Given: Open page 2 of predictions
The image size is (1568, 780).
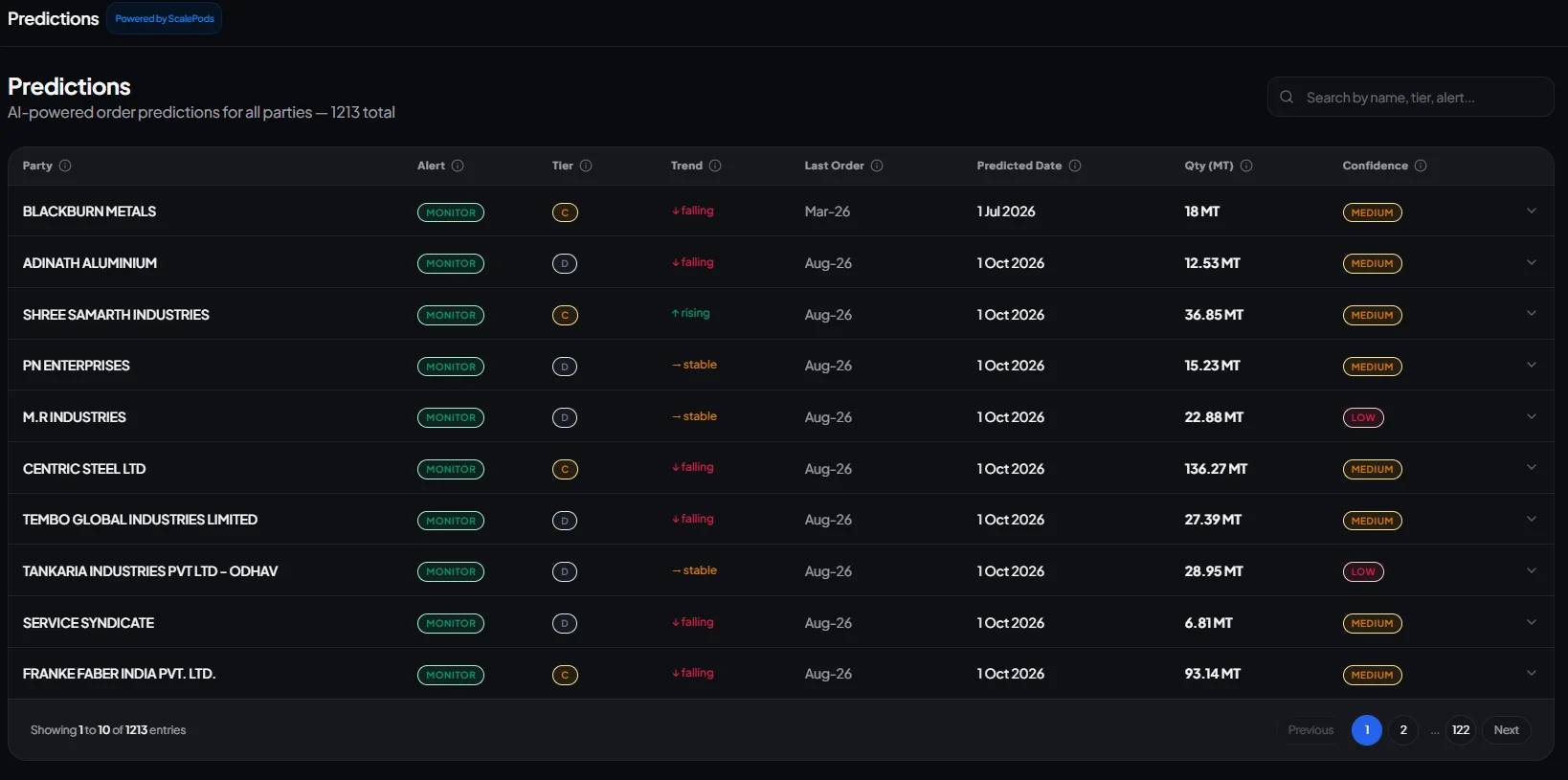Looking at the screenshot, I should 1403,730.
